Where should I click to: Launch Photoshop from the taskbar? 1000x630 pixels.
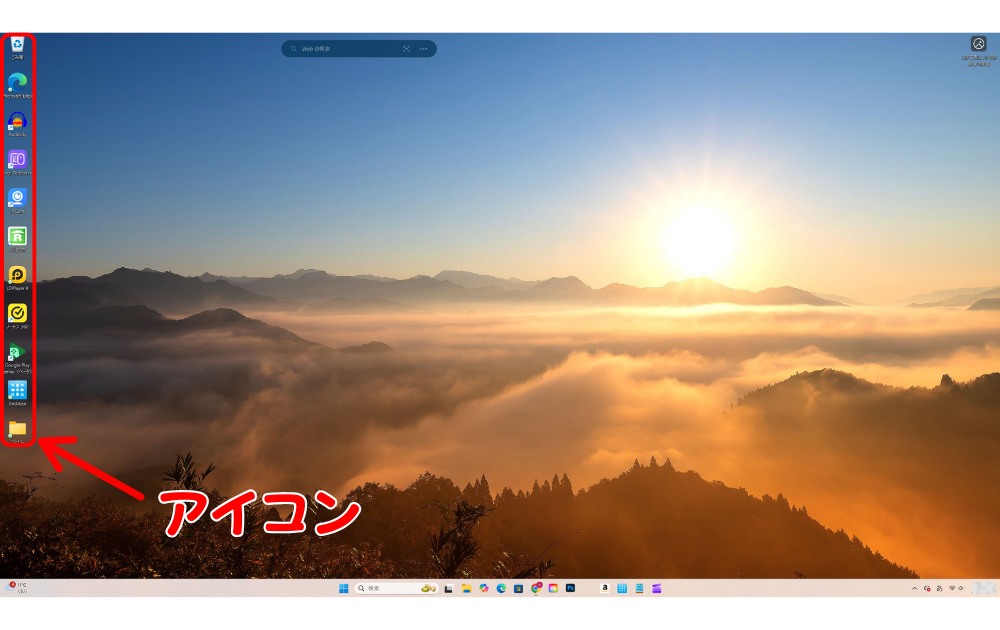click(x=570, y=588)
